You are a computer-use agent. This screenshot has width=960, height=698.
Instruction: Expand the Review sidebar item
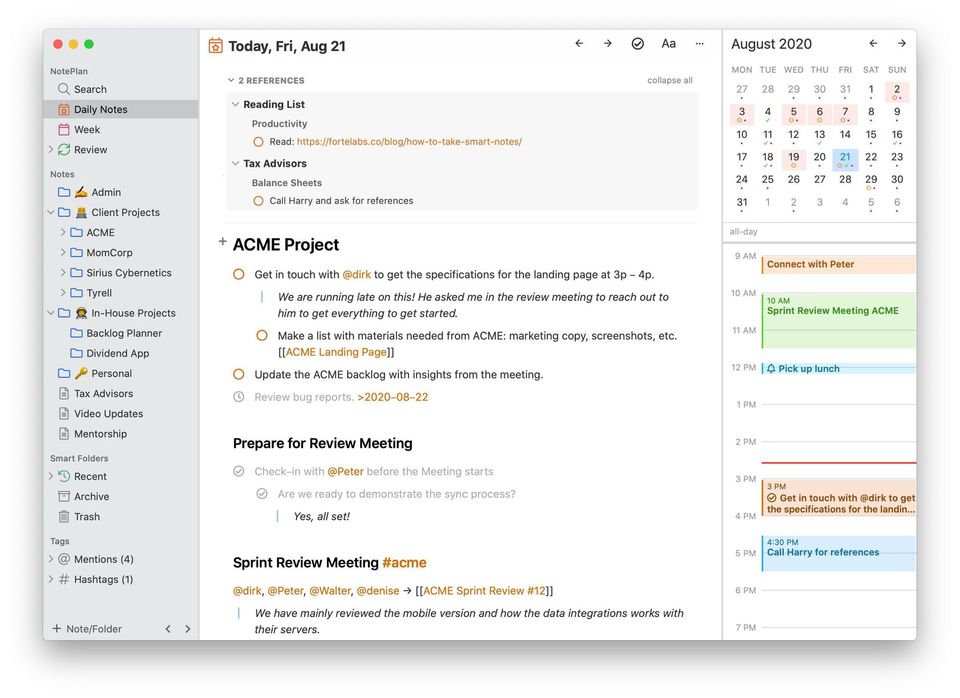click(51, 149)
